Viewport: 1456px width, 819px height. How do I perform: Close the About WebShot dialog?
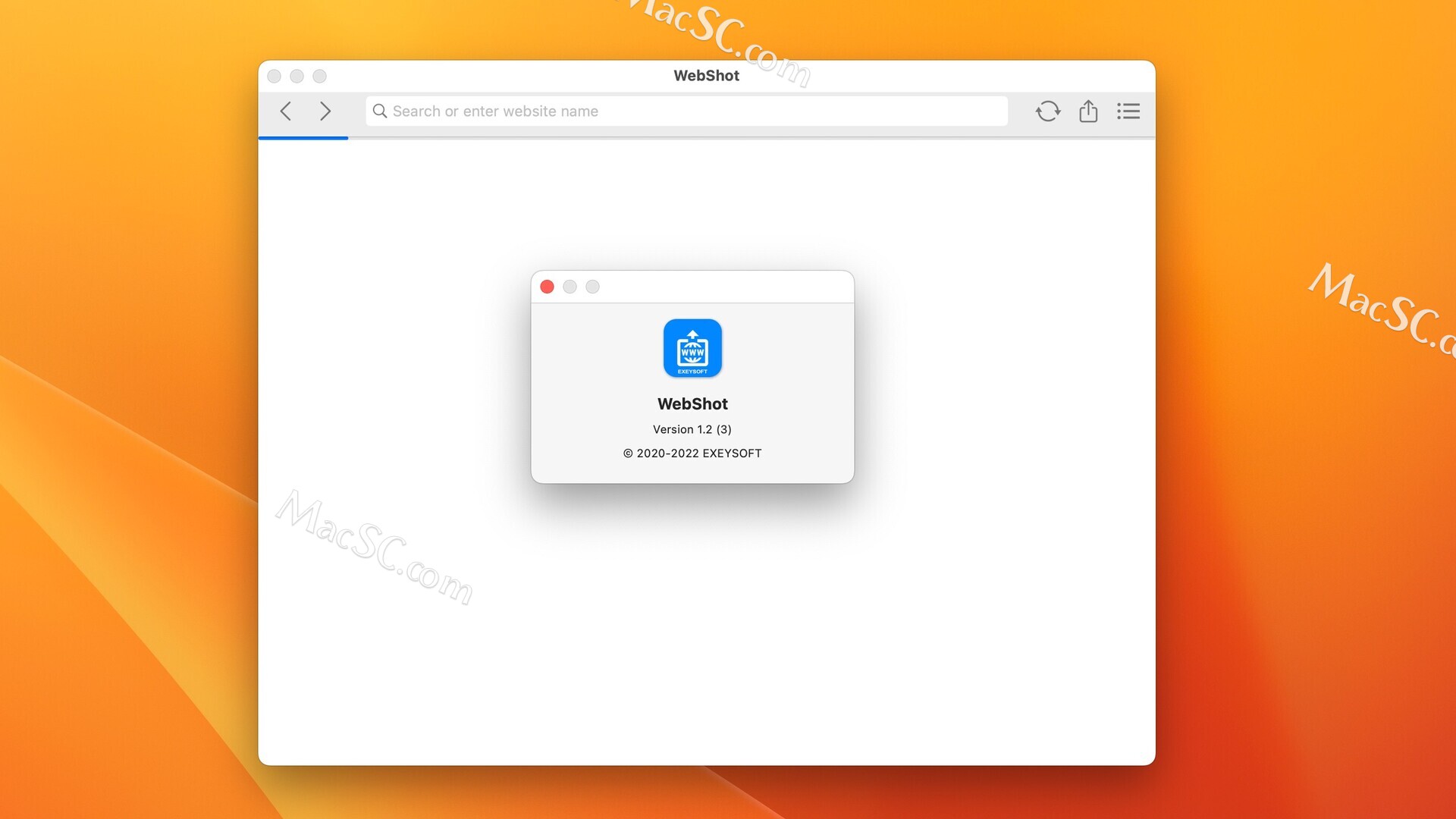click(x=547, y=287)
